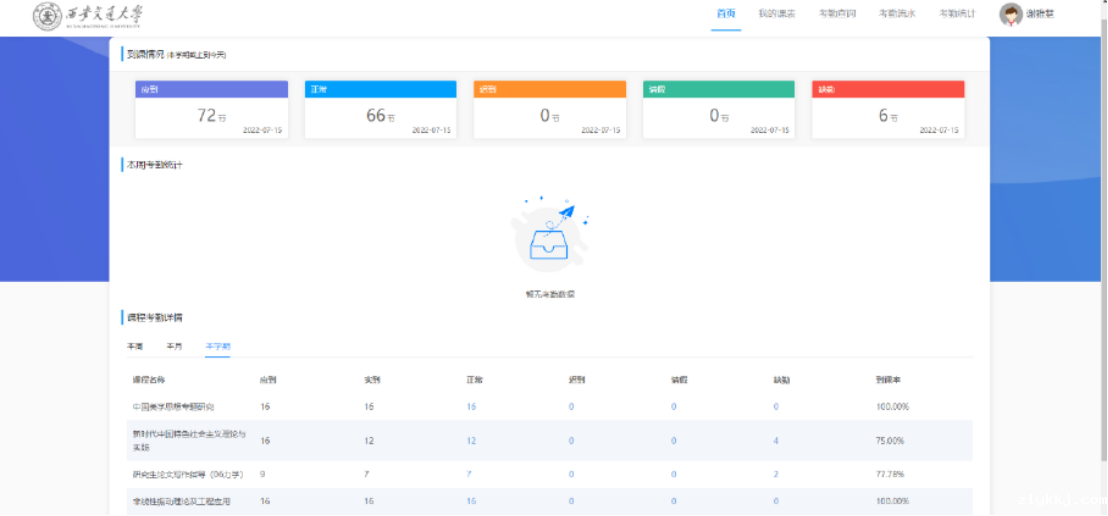Screen dimensions: 1108x516
Task: Switch to the 本月 tab
Action: 174,346
